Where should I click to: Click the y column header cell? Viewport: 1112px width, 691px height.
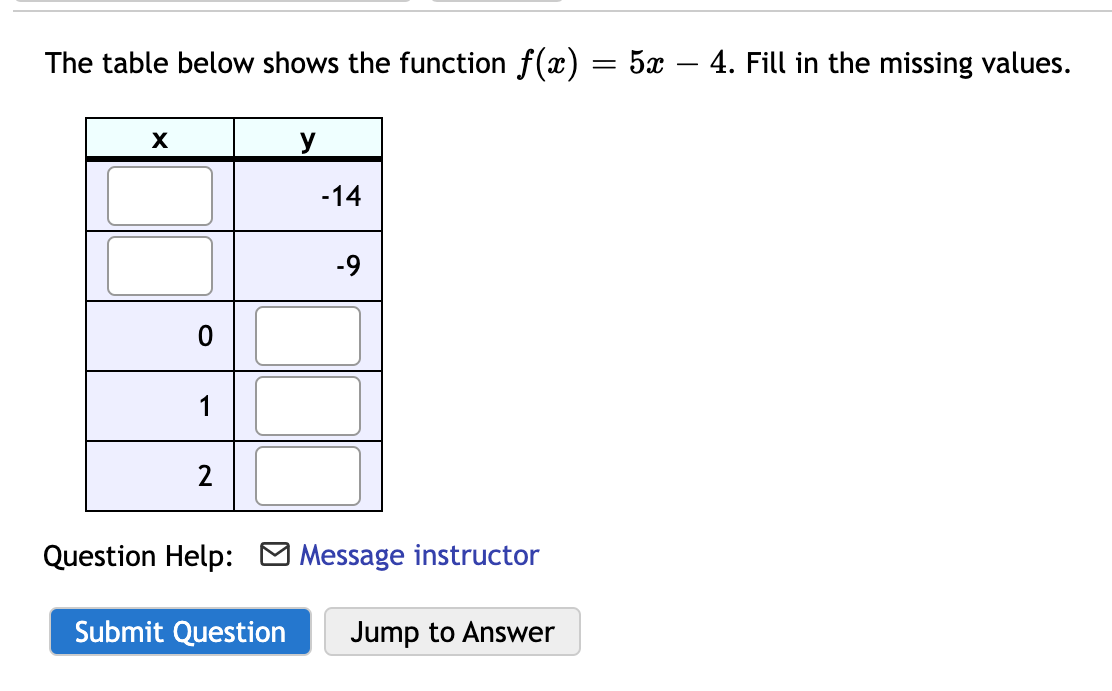click(x=308, y=138)
